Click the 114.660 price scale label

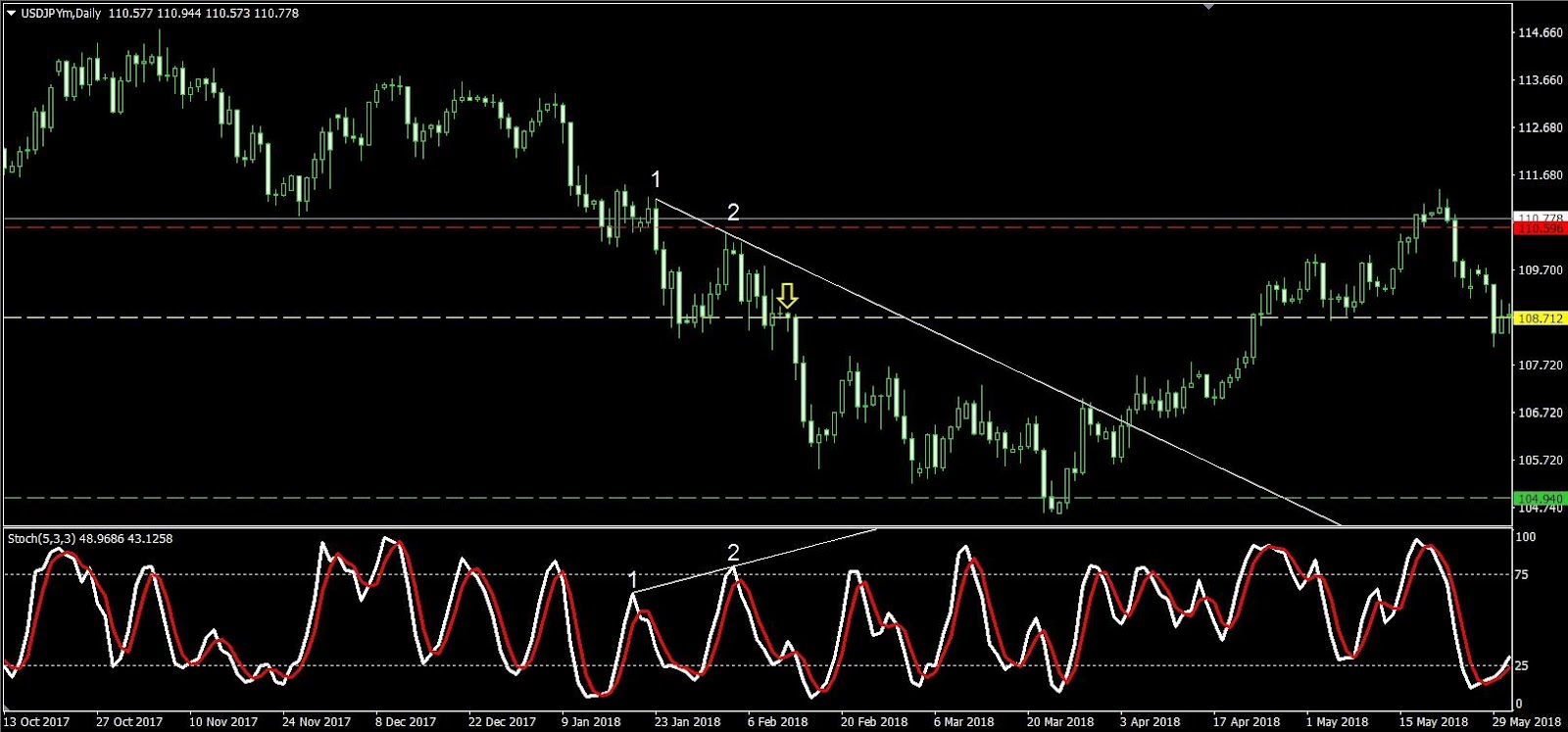pyautogui.click(x=1540, y=33)
